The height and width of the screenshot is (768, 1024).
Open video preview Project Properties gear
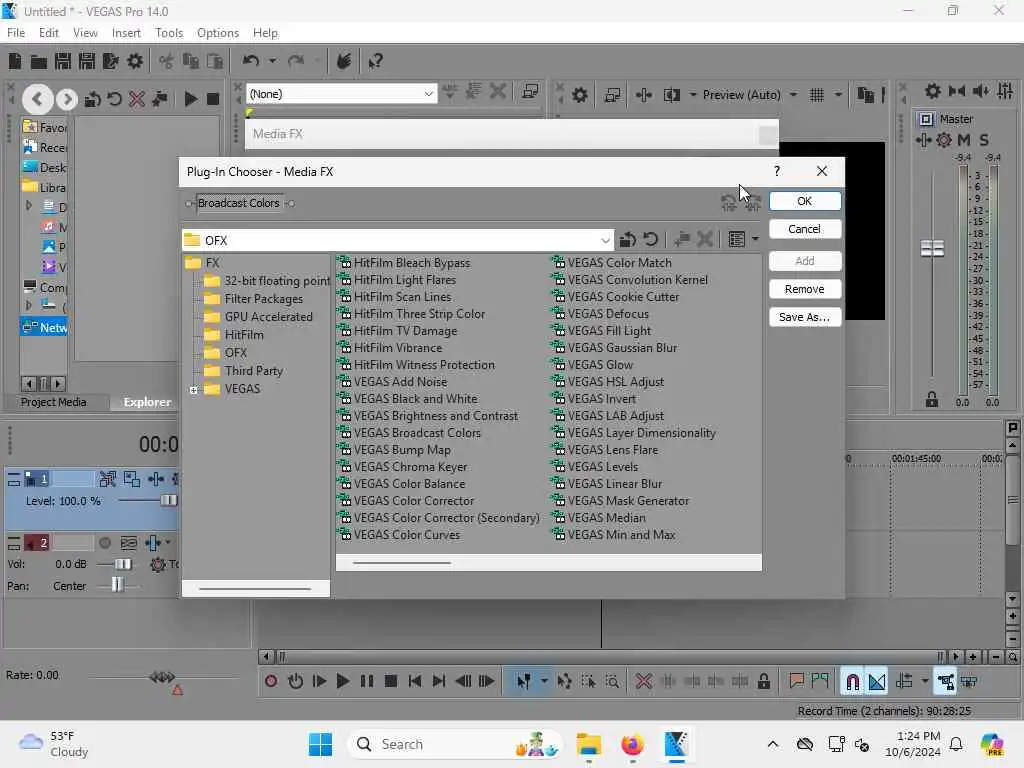[x=580, y=95]
